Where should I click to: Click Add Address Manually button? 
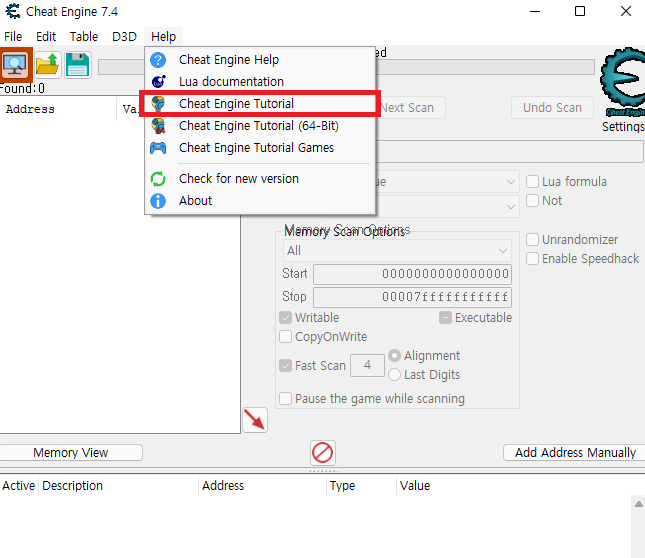[575, 453]
